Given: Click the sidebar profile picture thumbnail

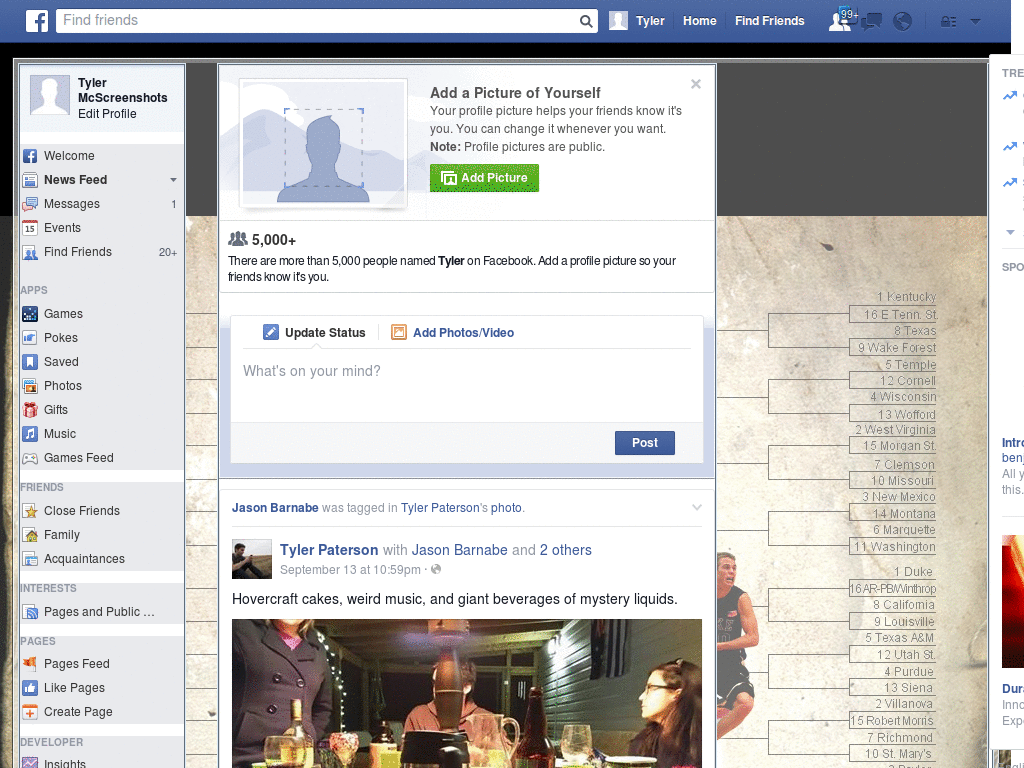Looking at the screenshot, I should tap(50, 95).
